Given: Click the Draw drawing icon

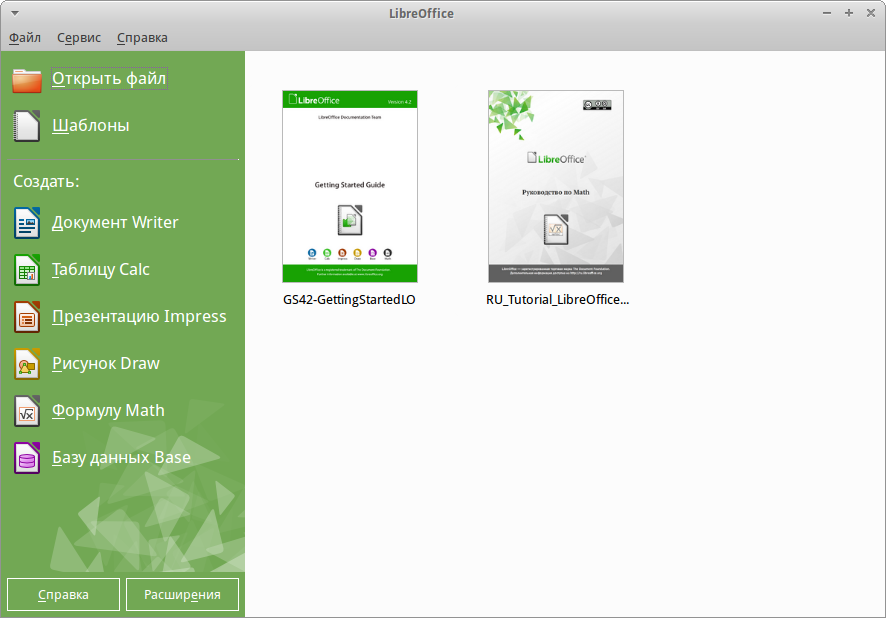Looking at the screenshot, I should [x=27, y=364].
